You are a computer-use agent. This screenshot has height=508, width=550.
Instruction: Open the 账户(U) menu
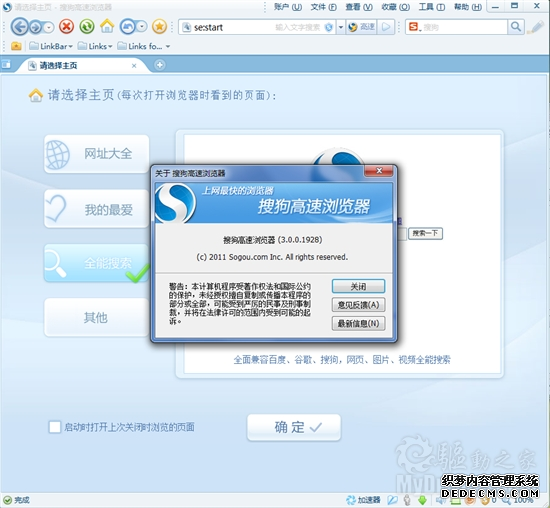(x=288, y=7)
